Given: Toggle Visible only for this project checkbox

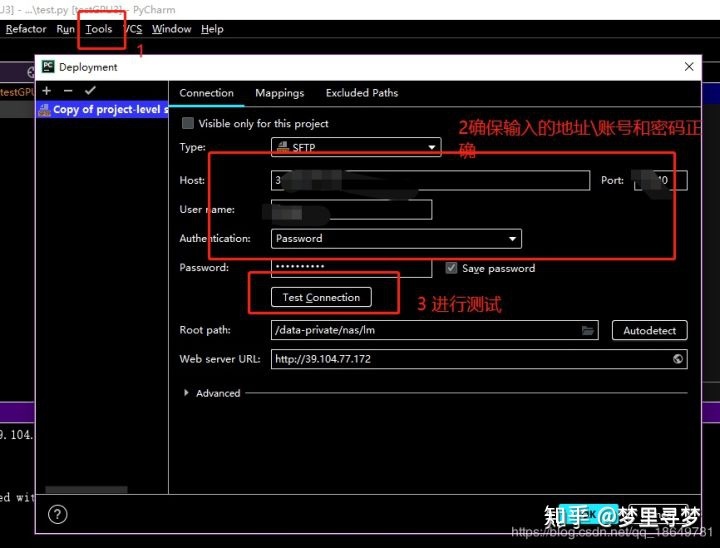Looking at the screenshot, I should (188, 123).
